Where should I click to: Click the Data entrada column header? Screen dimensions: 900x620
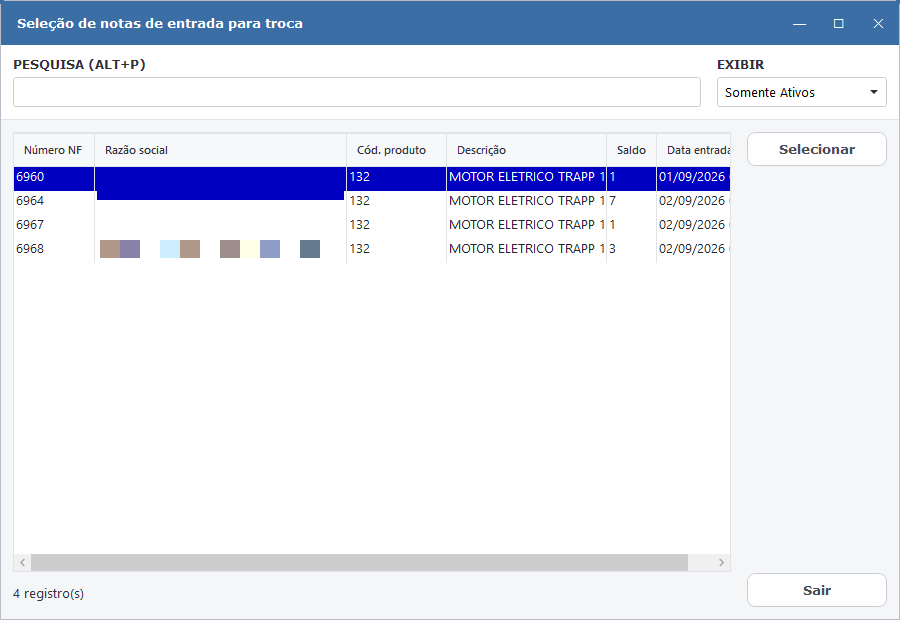click(x=693, y=150)
